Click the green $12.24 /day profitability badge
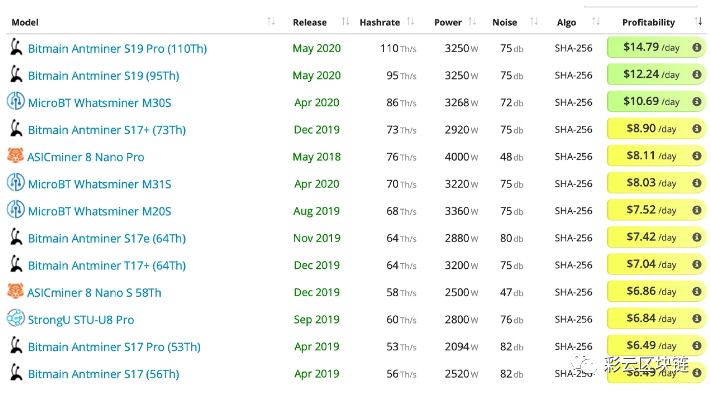The width and height of the screenshot is (711, 395). click(656, 74)
